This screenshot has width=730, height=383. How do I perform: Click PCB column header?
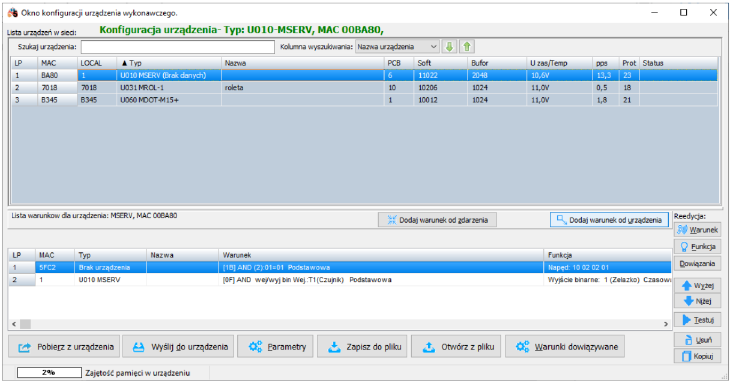click(x=399, y=63)
